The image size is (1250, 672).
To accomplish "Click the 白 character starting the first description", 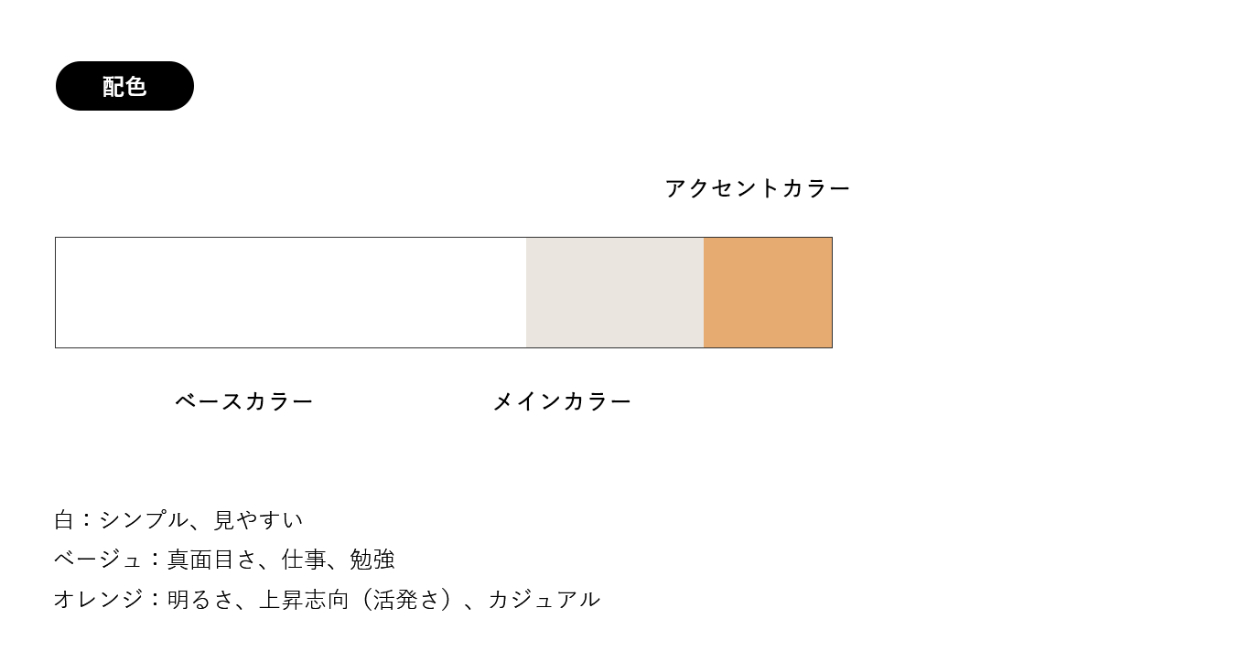I will point(64,520).
